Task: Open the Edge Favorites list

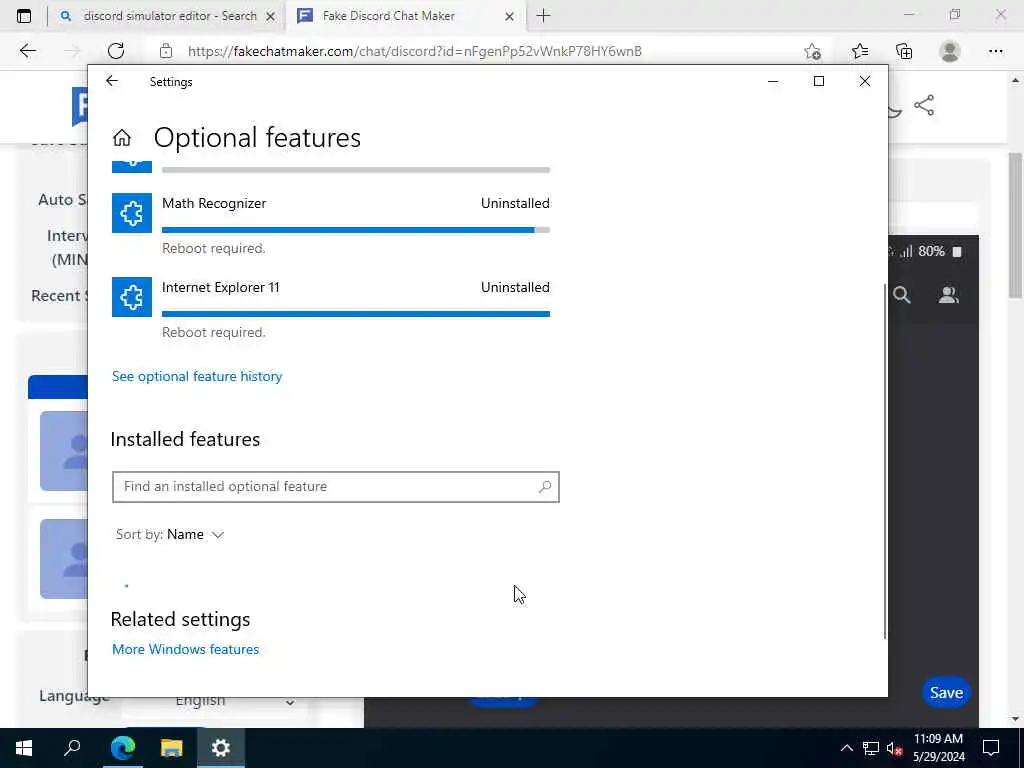Action: (x=860, y=51)
